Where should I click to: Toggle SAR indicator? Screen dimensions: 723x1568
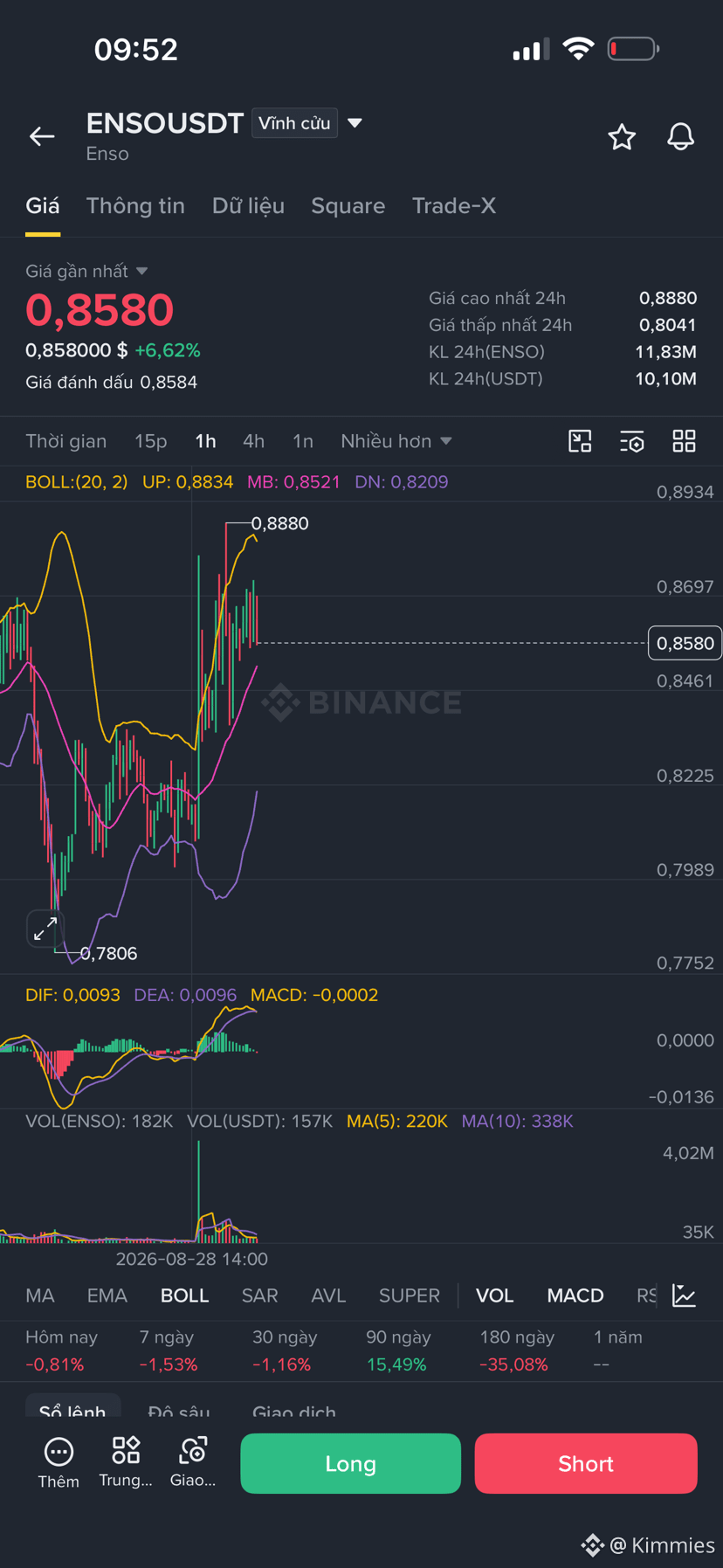pyautogui.click(x=259, y=1295)
